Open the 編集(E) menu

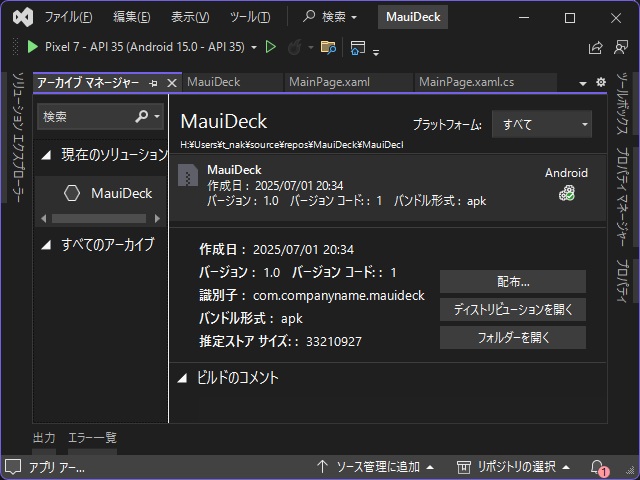[x=131, y=17]
